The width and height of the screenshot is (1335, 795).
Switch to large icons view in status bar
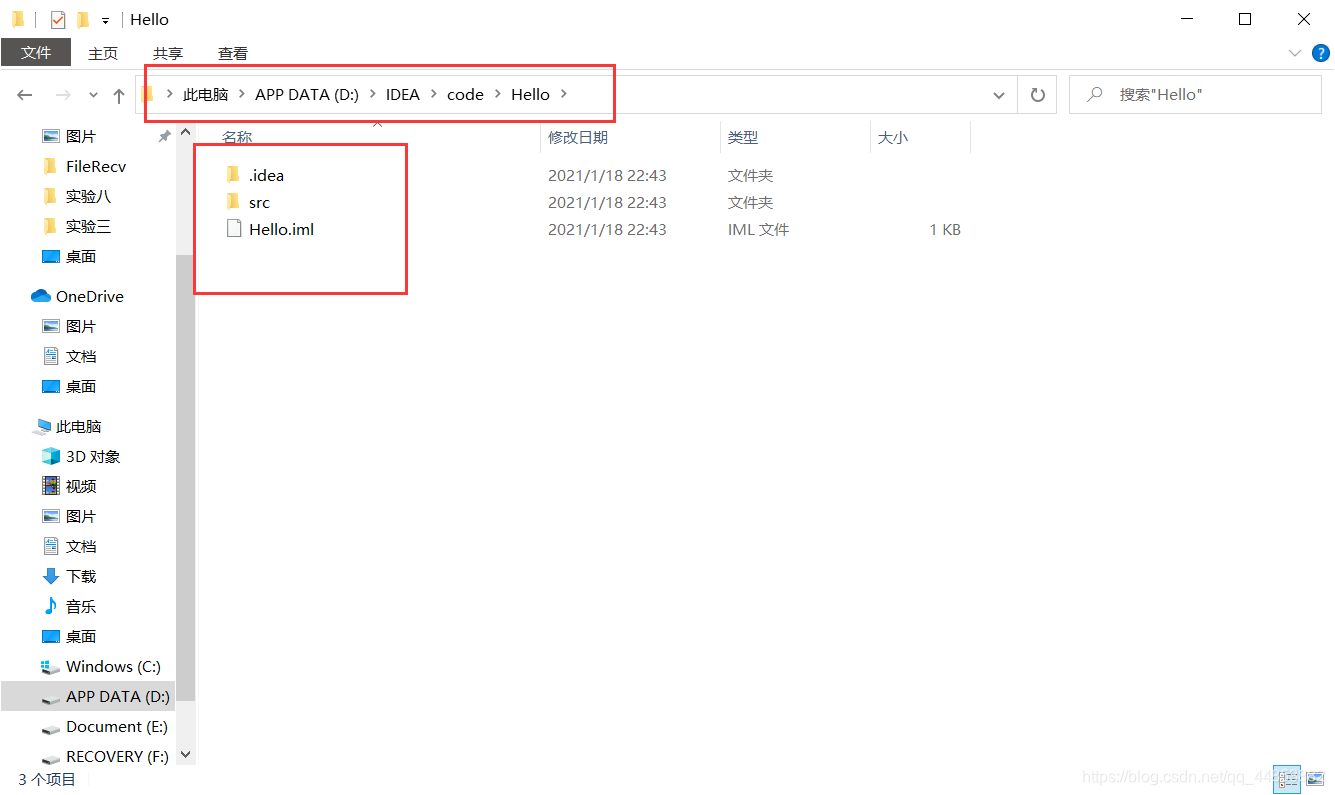click(1314, 778)
